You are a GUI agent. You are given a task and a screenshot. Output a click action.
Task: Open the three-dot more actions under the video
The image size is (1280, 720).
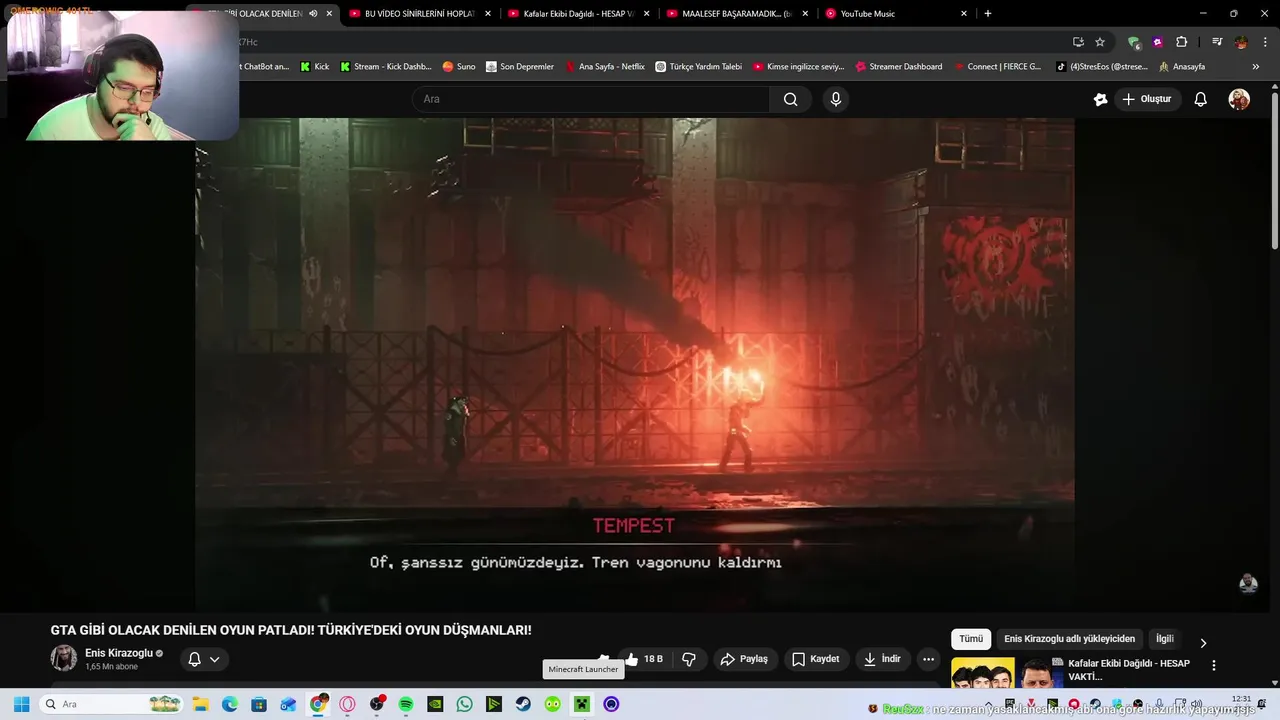(x=928, y=659)
